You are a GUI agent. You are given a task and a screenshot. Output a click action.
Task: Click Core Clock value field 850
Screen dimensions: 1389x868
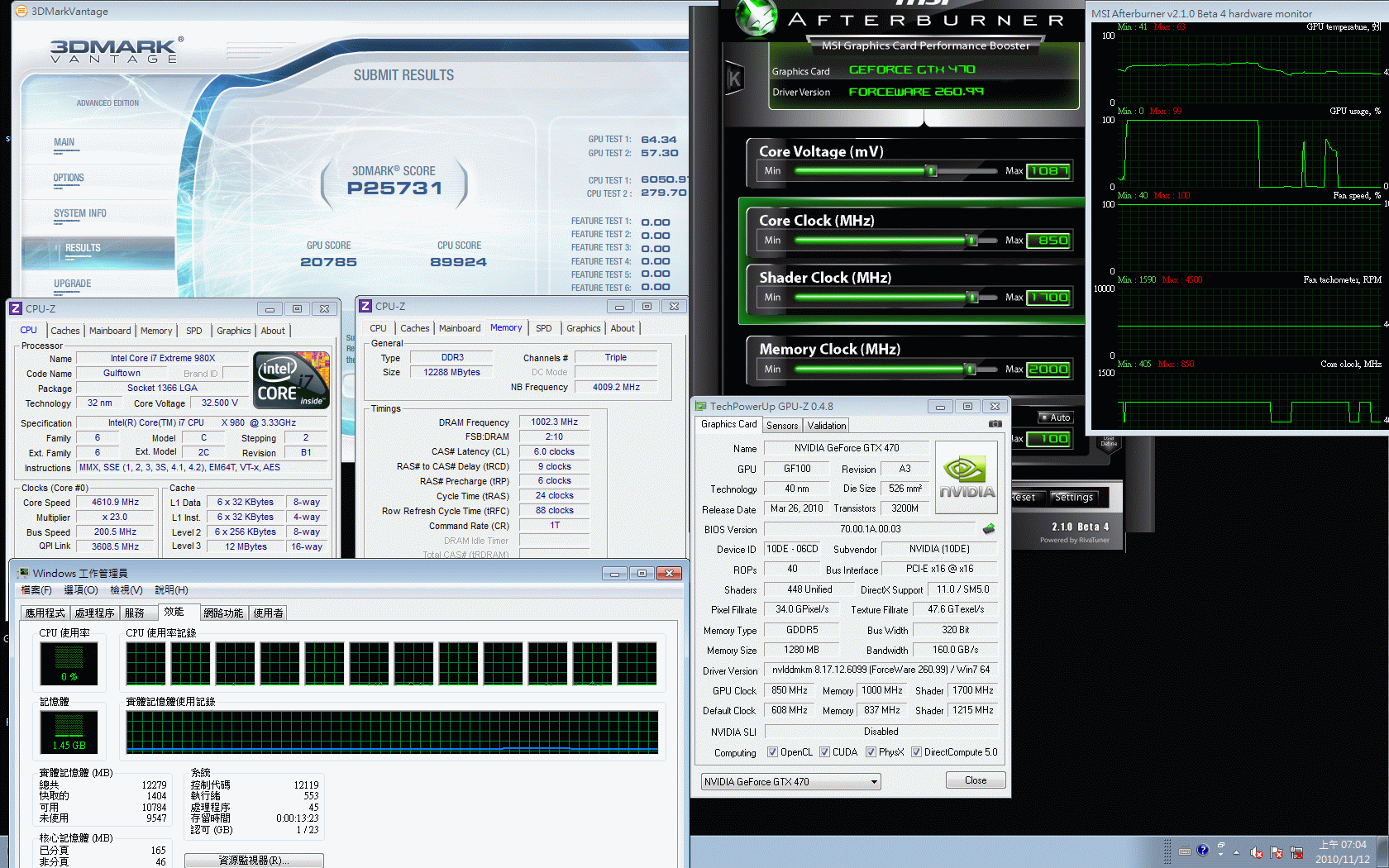pos(1049,241)
